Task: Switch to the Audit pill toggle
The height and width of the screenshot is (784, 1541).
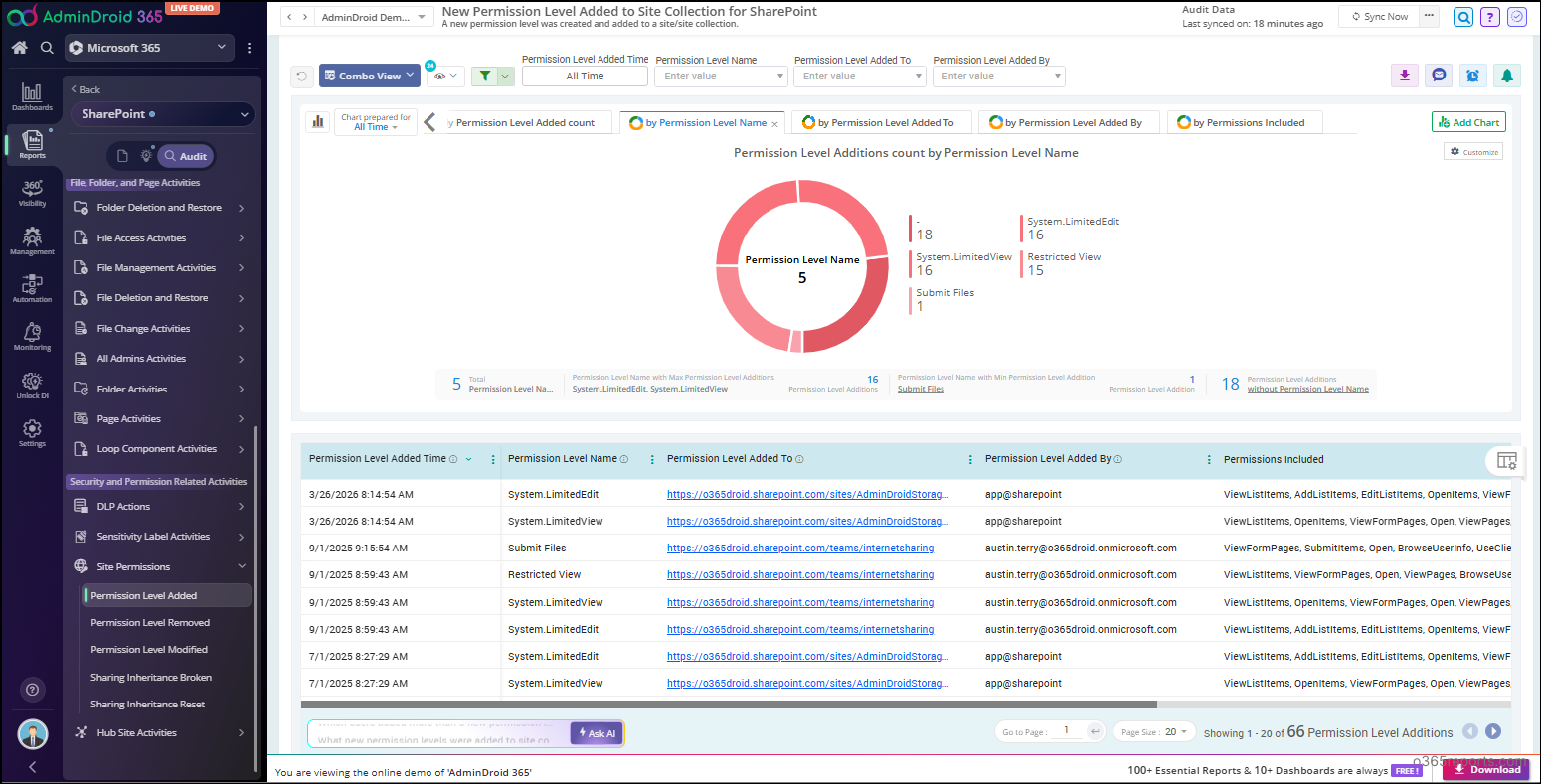Action: (186, 156)
